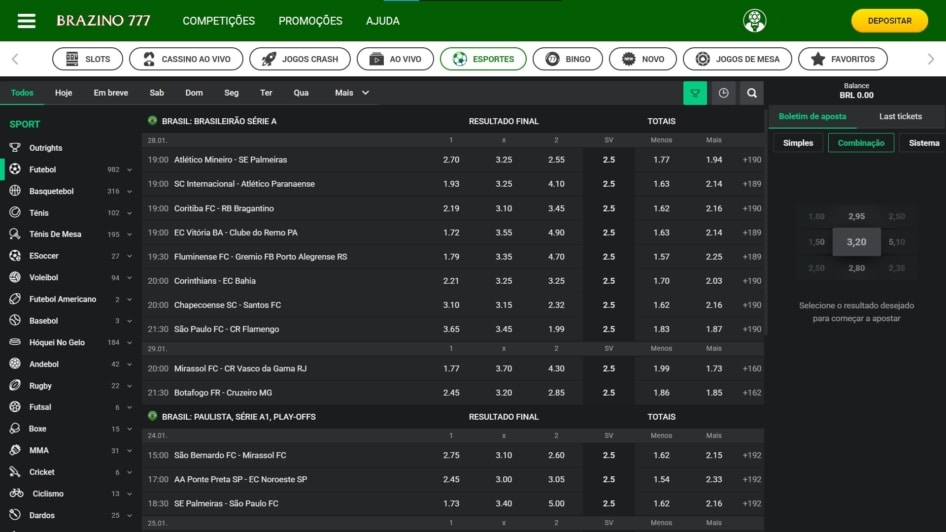
Task: Click the yellow Depositar button
Action: click(x=889, y=21)
